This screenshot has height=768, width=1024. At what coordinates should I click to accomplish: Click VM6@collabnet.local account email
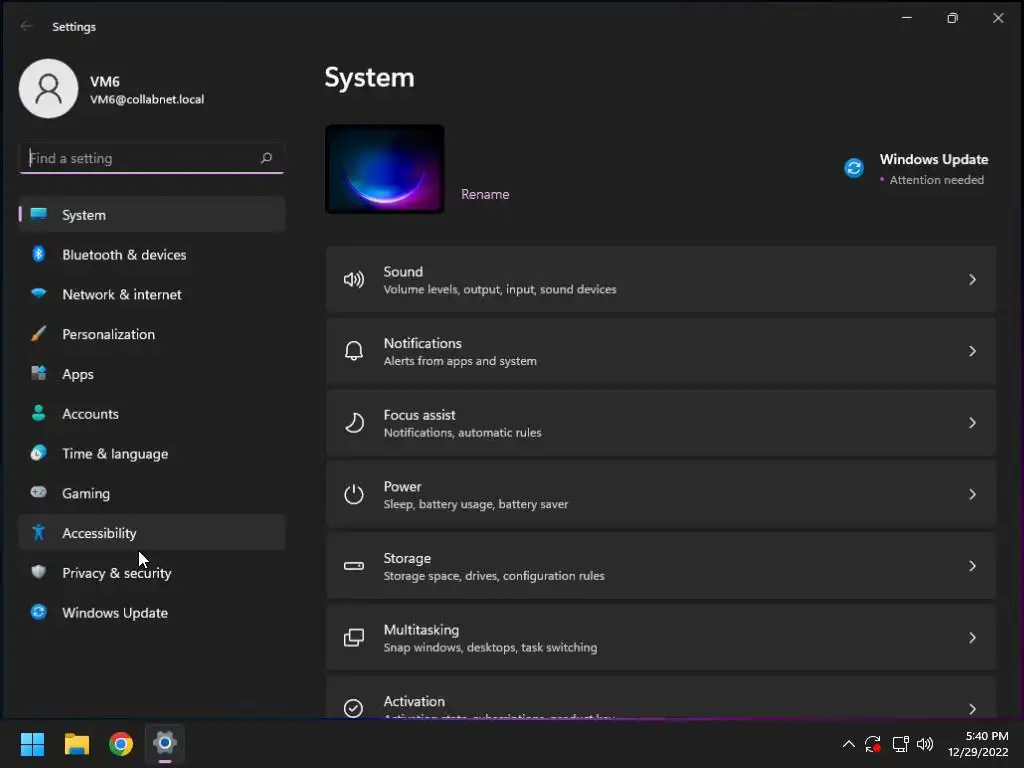[x=147, y=99]
